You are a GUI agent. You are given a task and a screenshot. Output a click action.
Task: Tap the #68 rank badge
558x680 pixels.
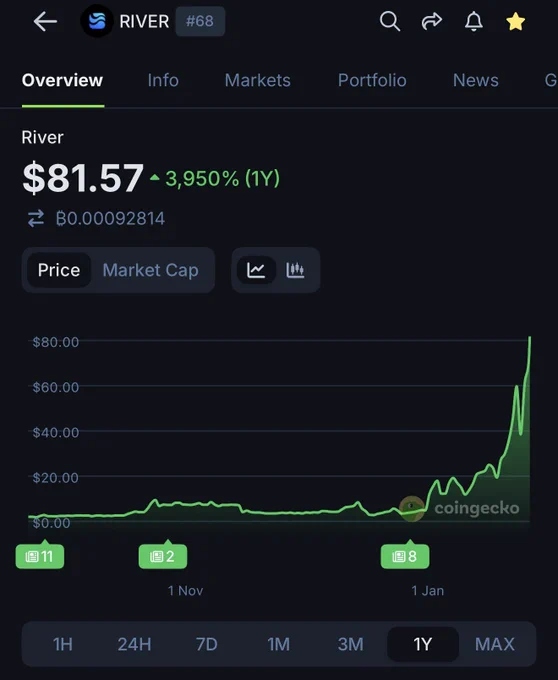200,21
